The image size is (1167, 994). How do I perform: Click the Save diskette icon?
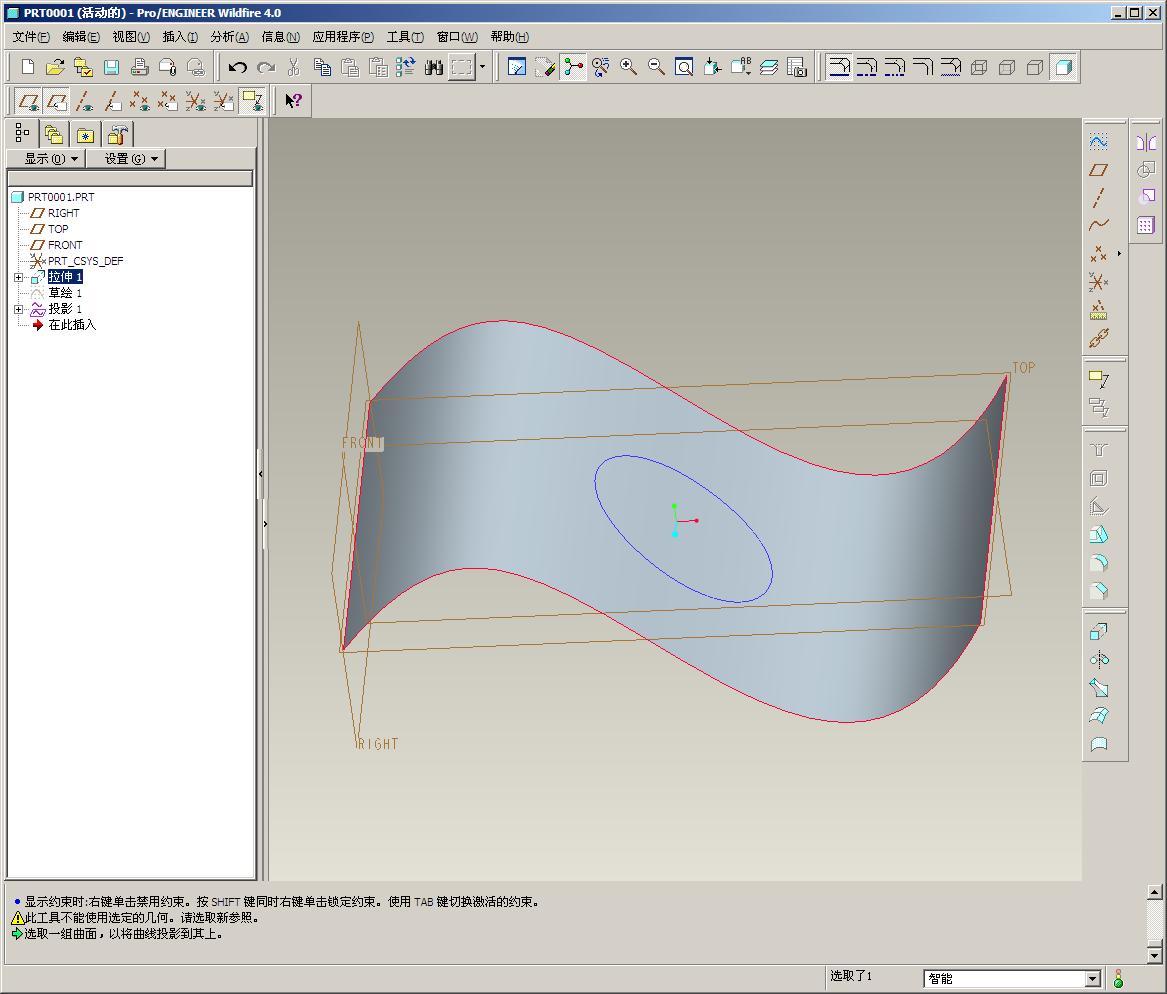coord(111,68)
